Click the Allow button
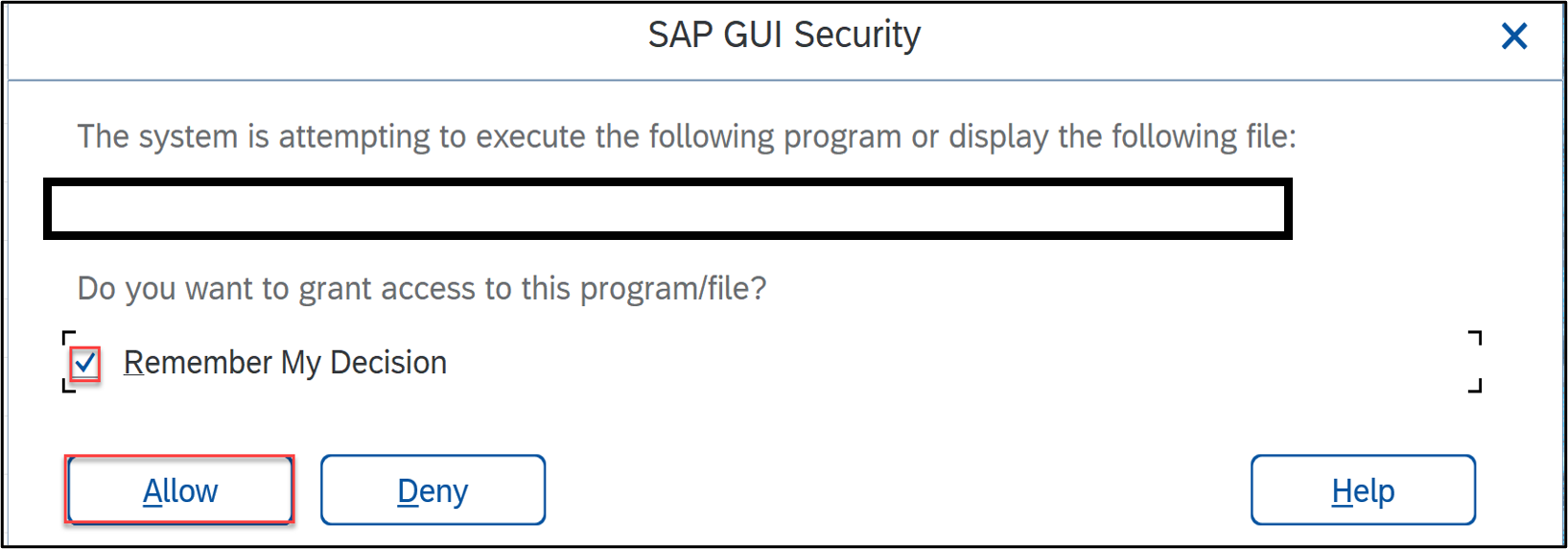The width and height of the screenshot is (1568, 549). (x=179, y=490)
